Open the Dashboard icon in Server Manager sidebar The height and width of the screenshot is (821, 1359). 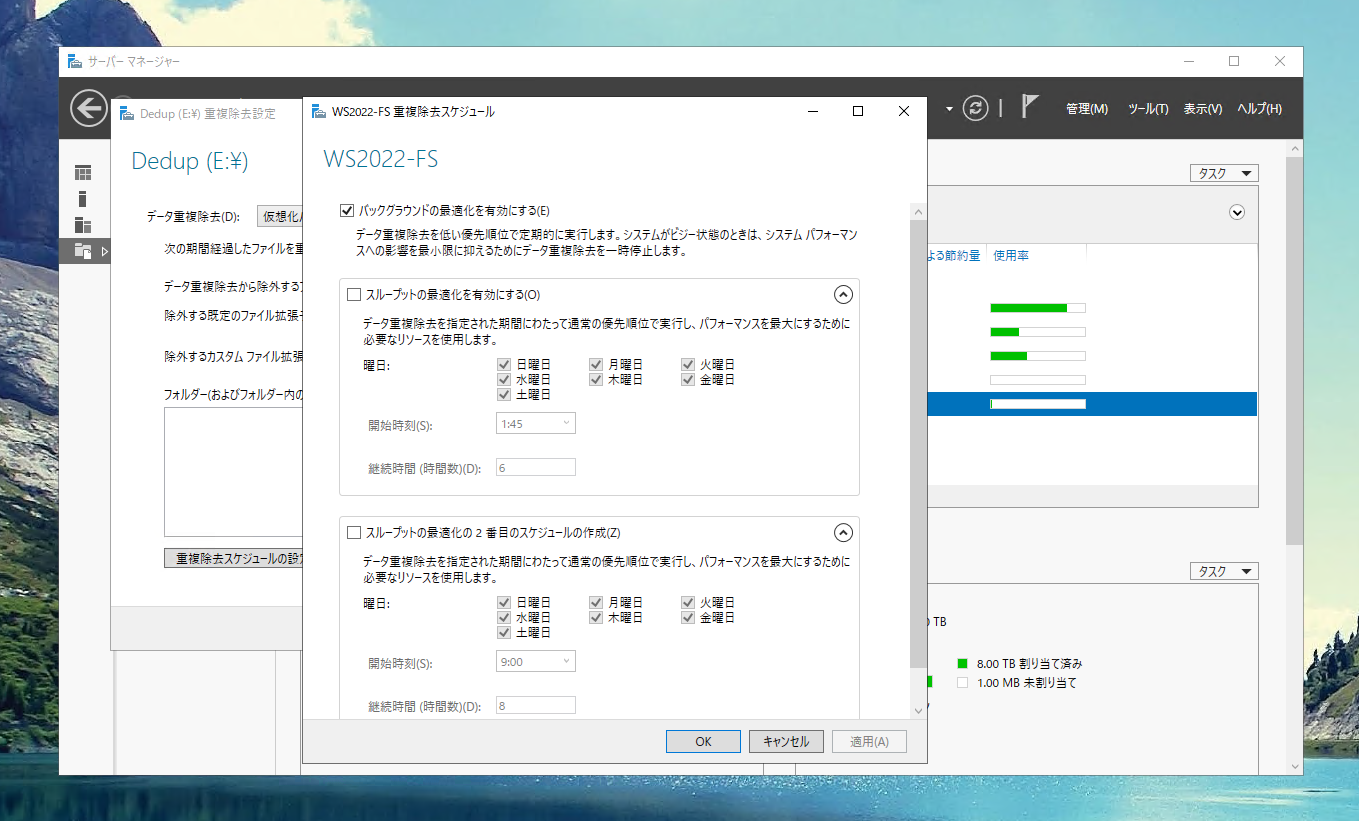coord(83,173)
